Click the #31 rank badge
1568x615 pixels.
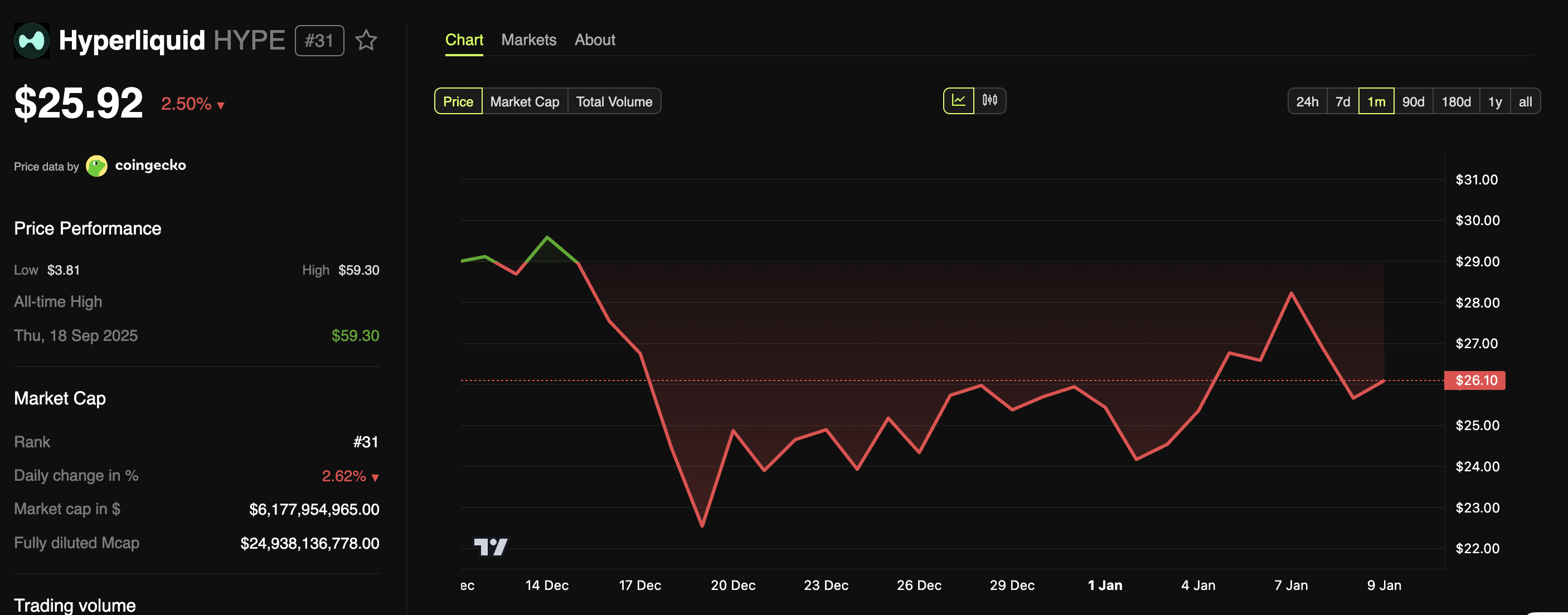(319, 41)
